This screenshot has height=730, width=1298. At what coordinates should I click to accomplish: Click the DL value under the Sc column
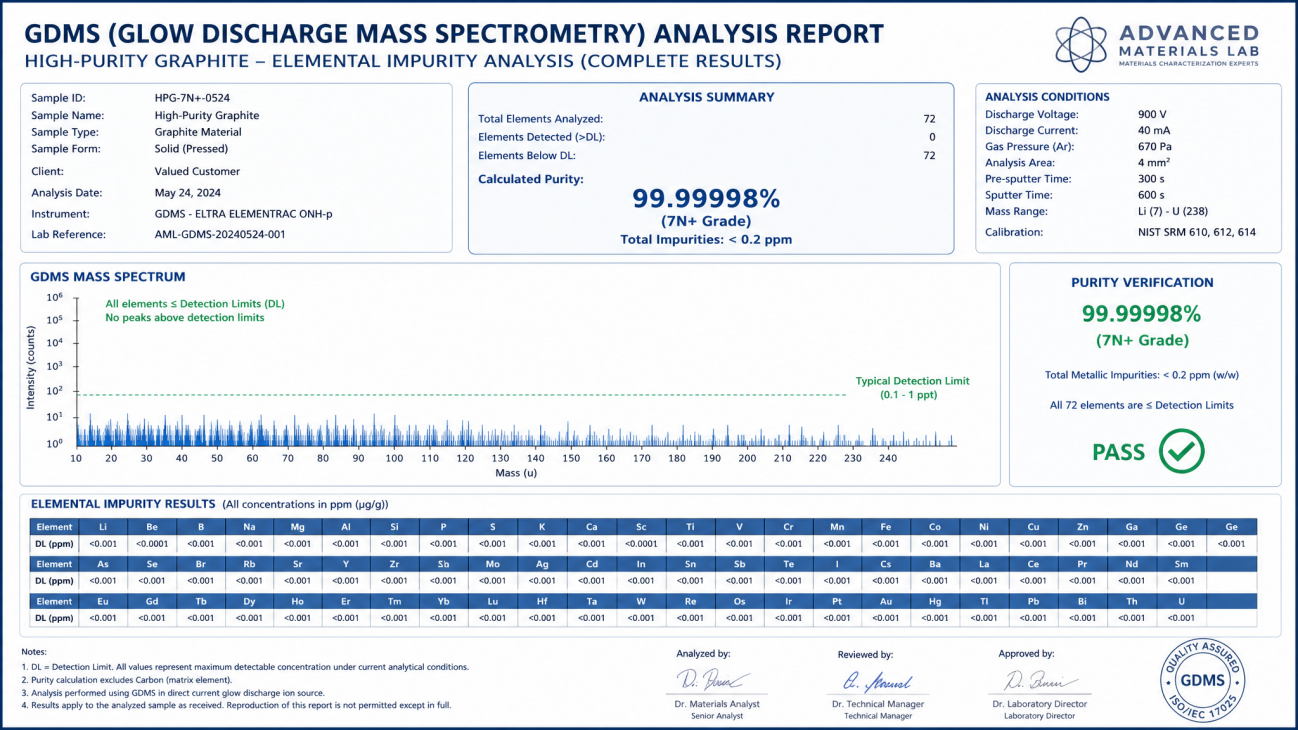tap(640, 544)
